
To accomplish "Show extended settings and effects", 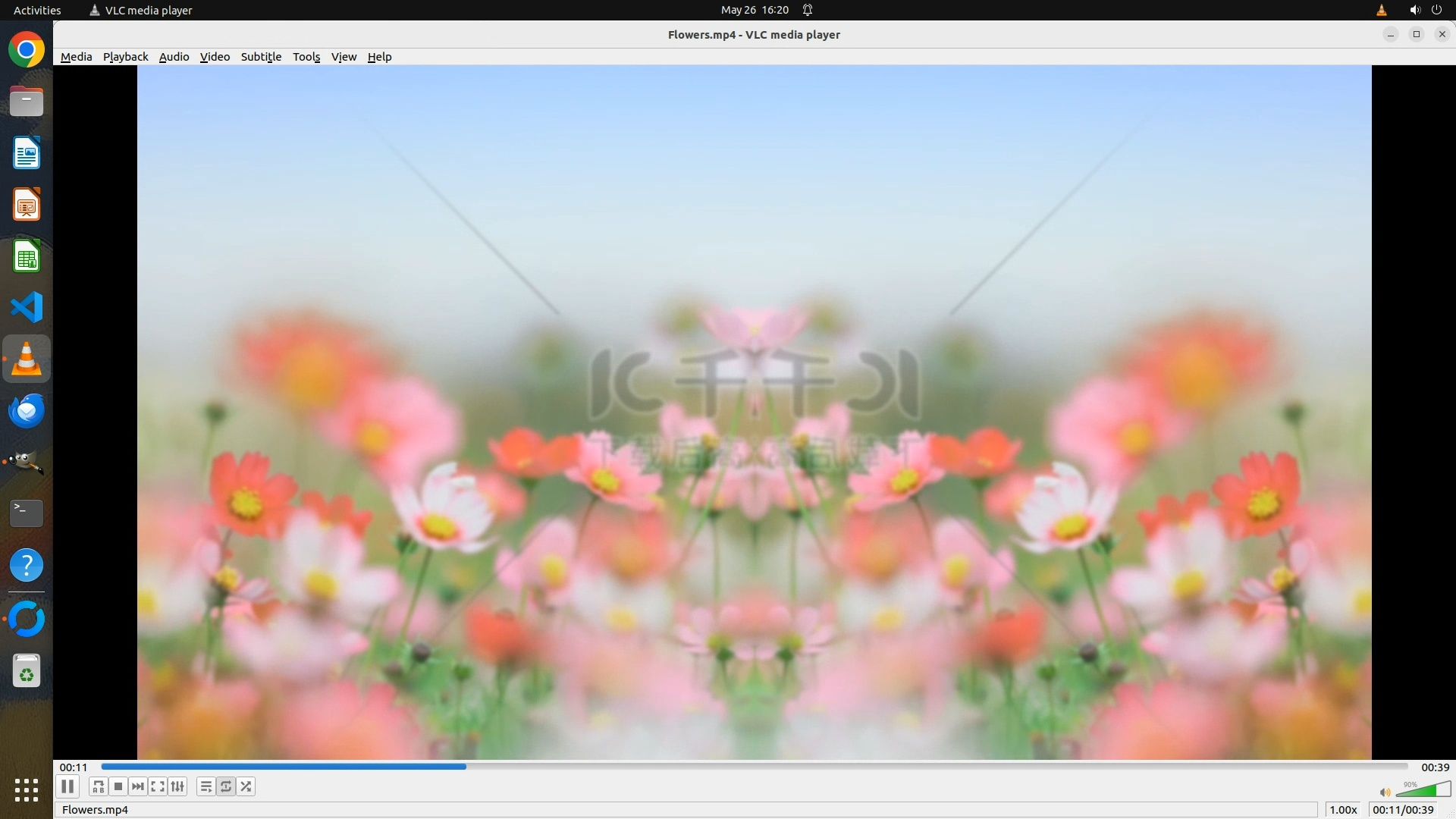I will click(177, 786).
